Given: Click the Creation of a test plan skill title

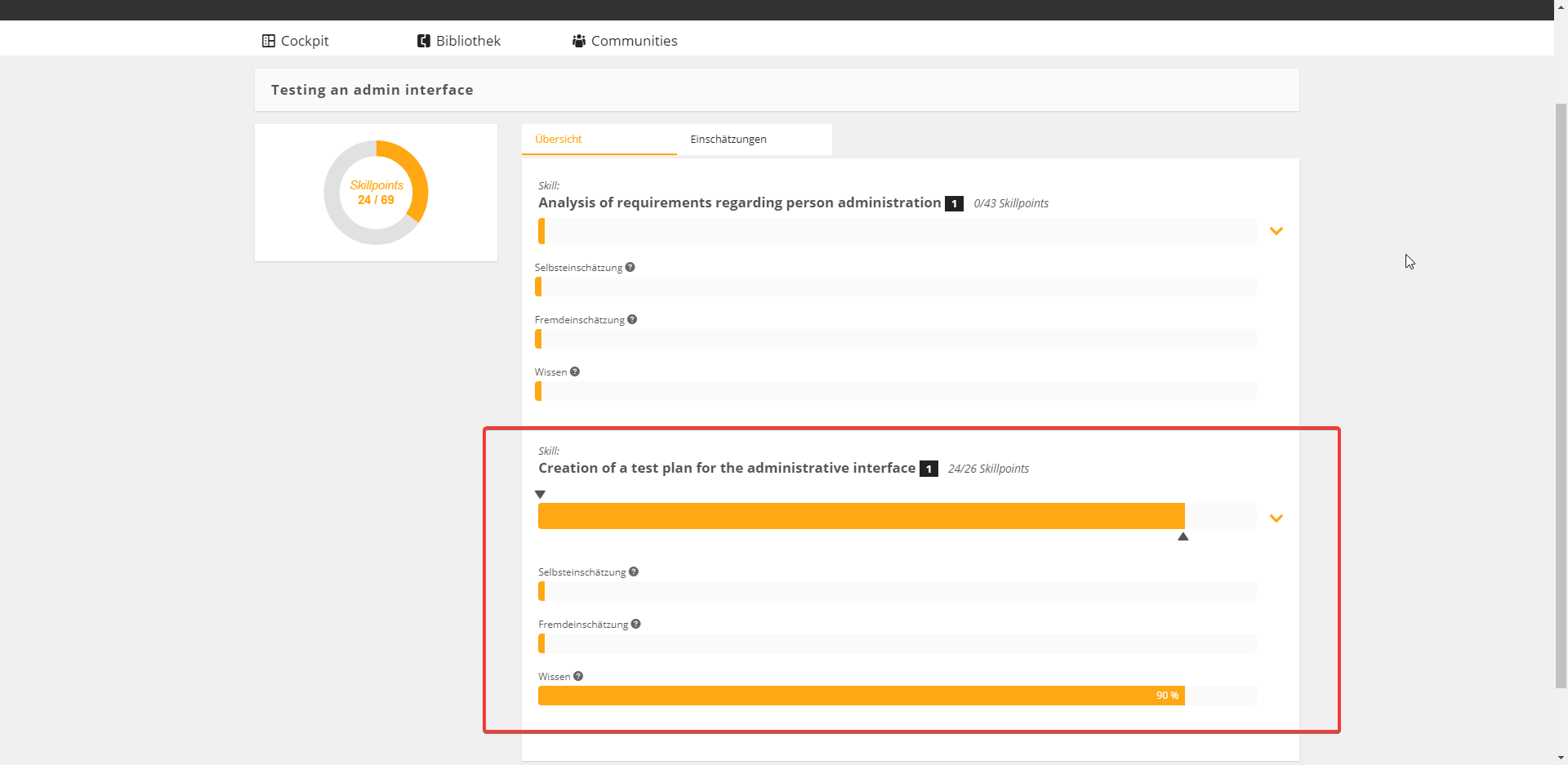Looking at the screenshot, I should click(726, 468).
